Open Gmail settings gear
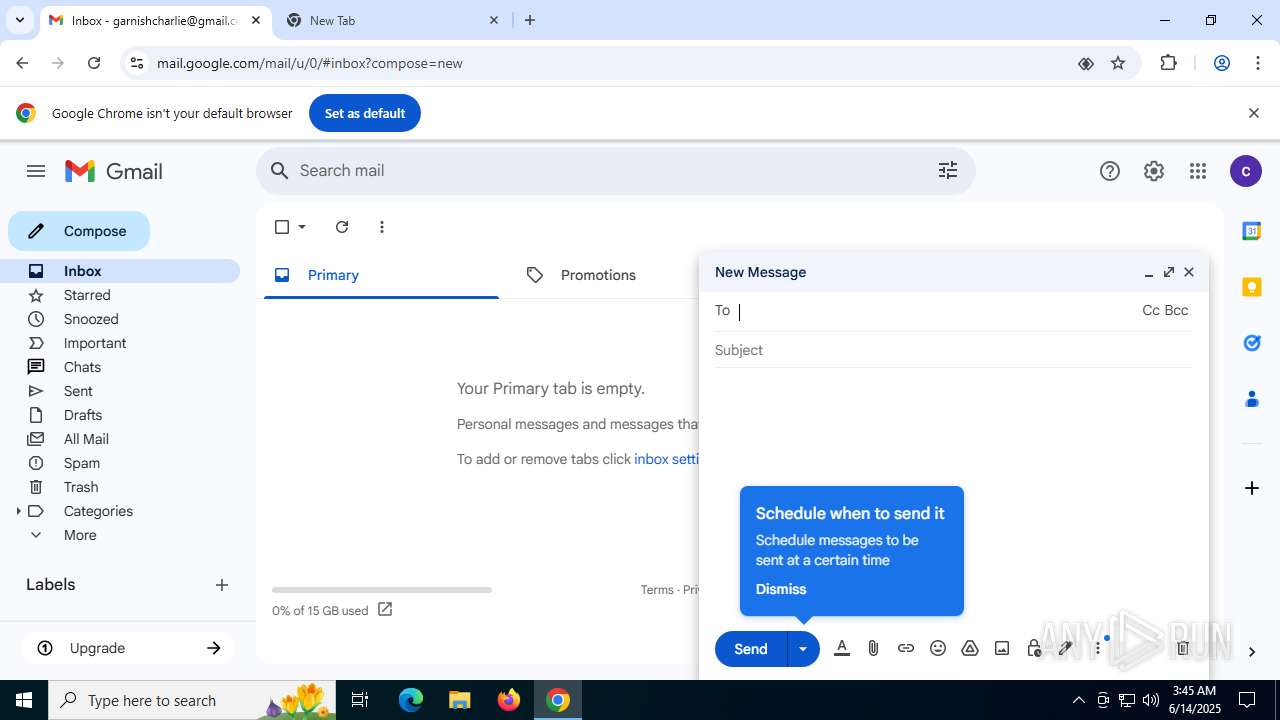Screen dimensions: 1280x720 [1154, 171]
